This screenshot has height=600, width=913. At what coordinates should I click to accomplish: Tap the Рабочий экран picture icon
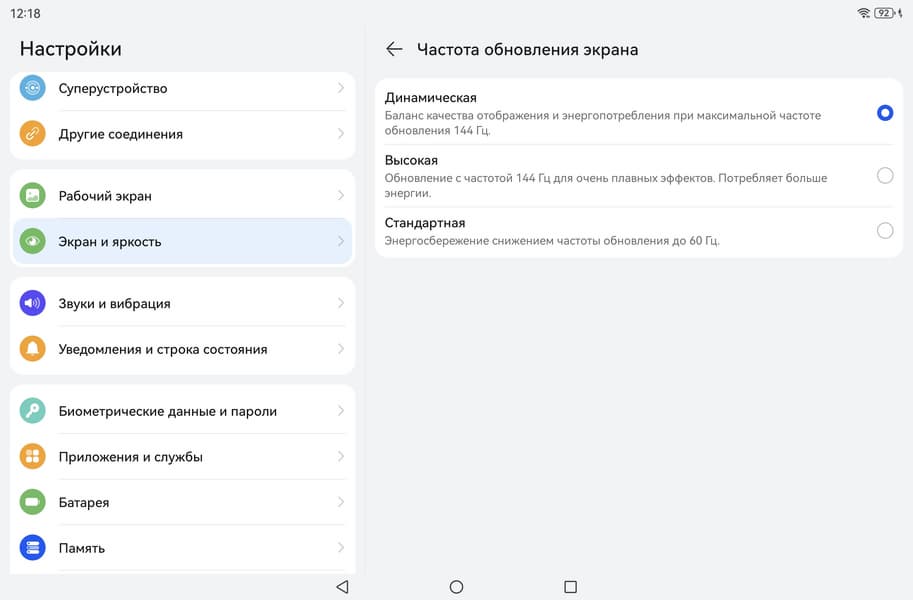(33, 196)
